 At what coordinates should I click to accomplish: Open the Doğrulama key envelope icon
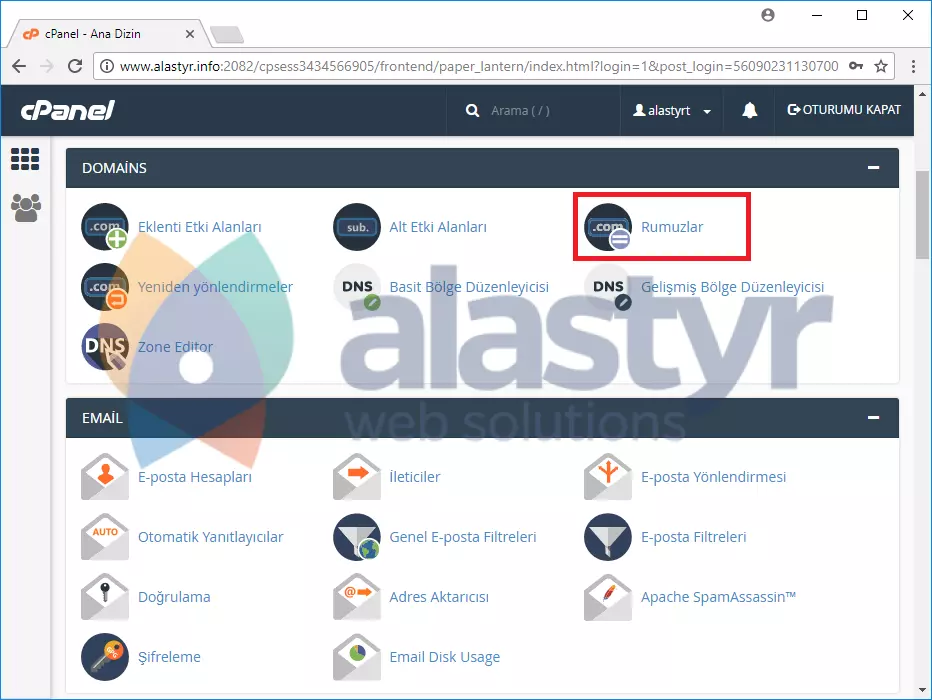(x=105, y=597)
